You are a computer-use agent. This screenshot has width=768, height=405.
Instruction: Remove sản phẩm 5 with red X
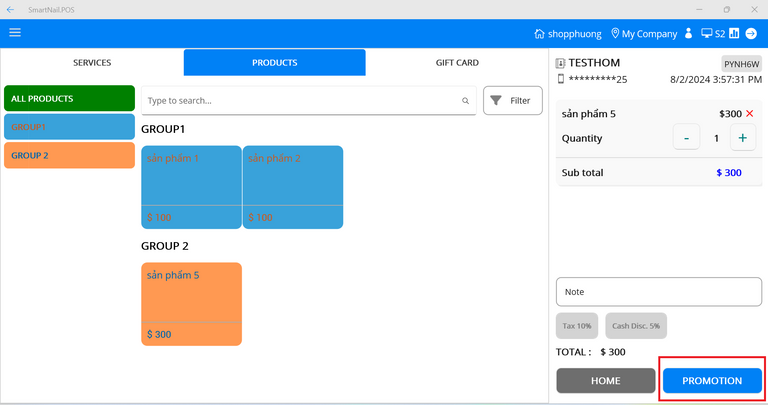tap(749, 114)
